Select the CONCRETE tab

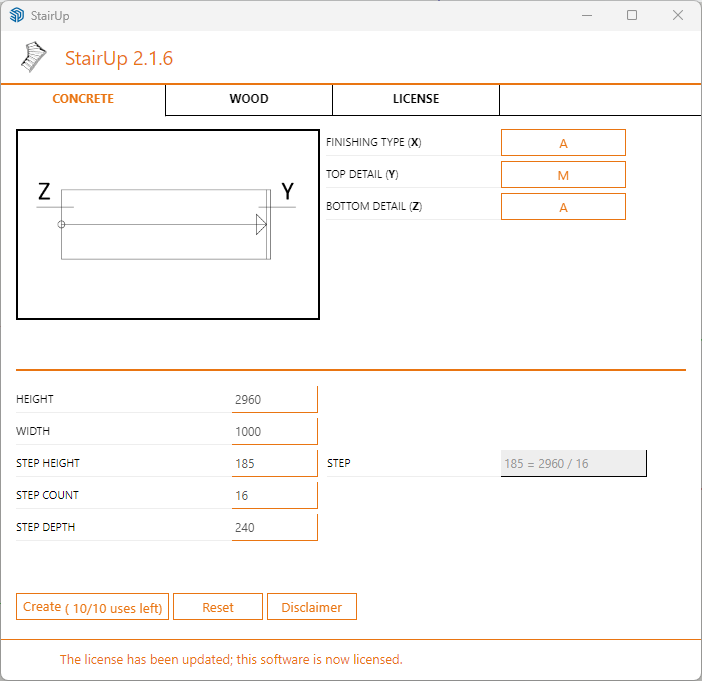point(83,99)
